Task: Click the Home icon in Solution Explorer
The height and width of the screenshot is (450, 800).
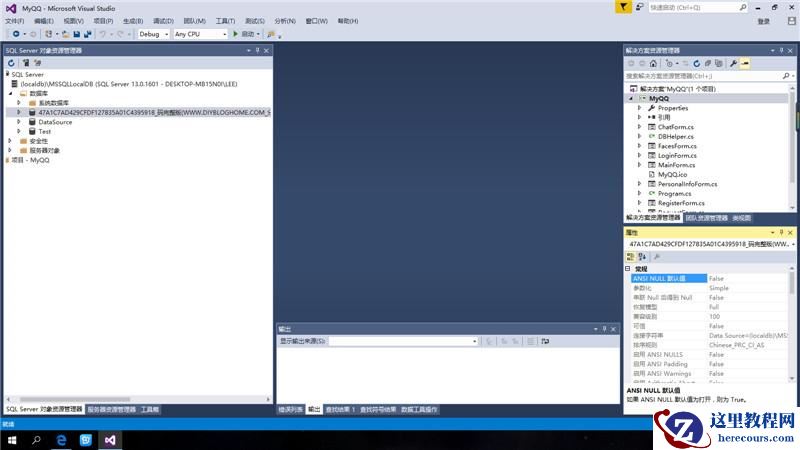Action: coord(653,64)
